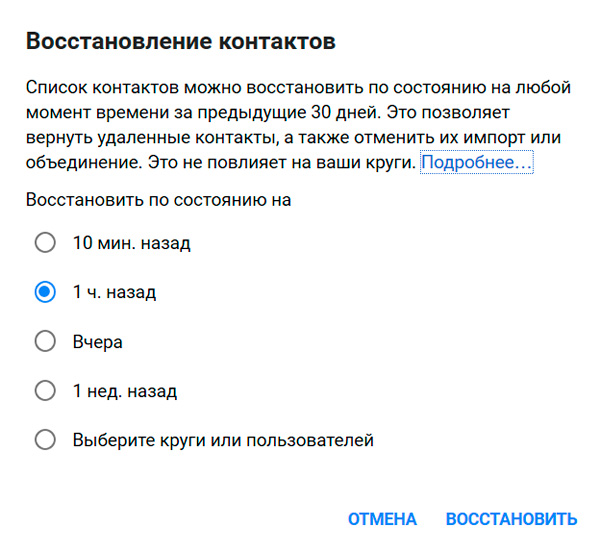This screenshot has height=552, width=600.
Task: Click the "Восстановление контактов" dialog title
Action: click(x=180, y=42)
